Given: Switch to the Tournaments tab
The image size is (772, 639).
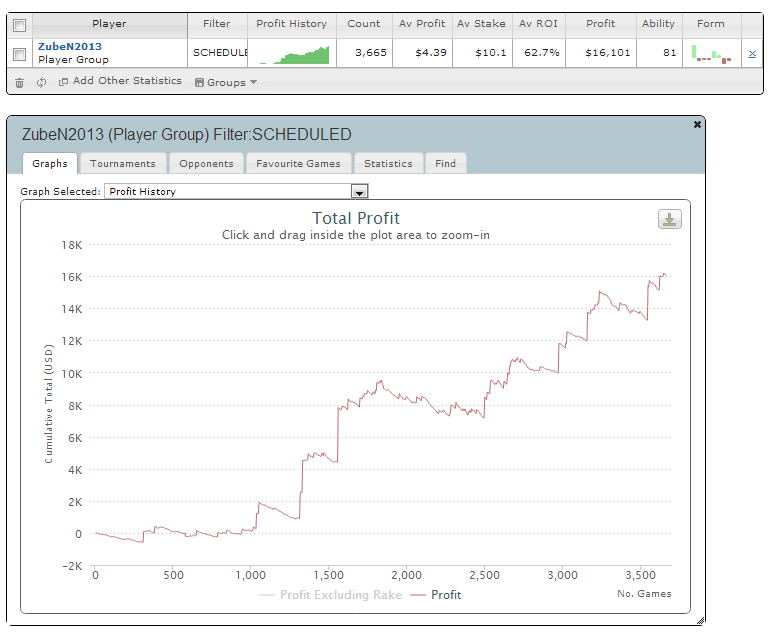Looking at the screenshot, I should (123, 163).
